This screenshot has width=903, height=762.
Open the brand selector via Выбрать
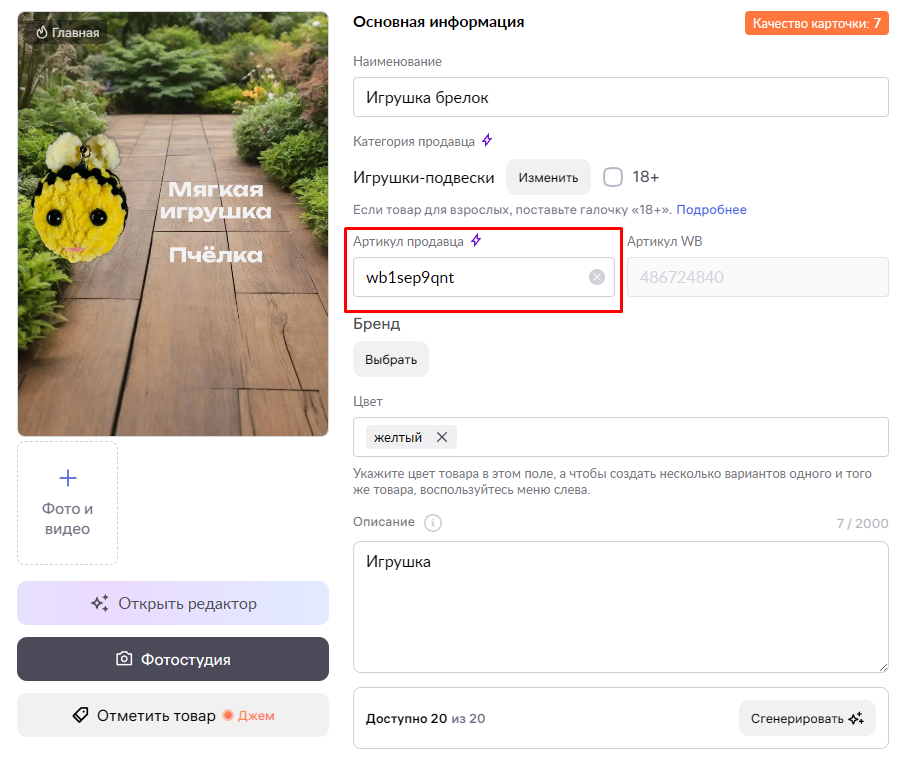coord(390,359)
